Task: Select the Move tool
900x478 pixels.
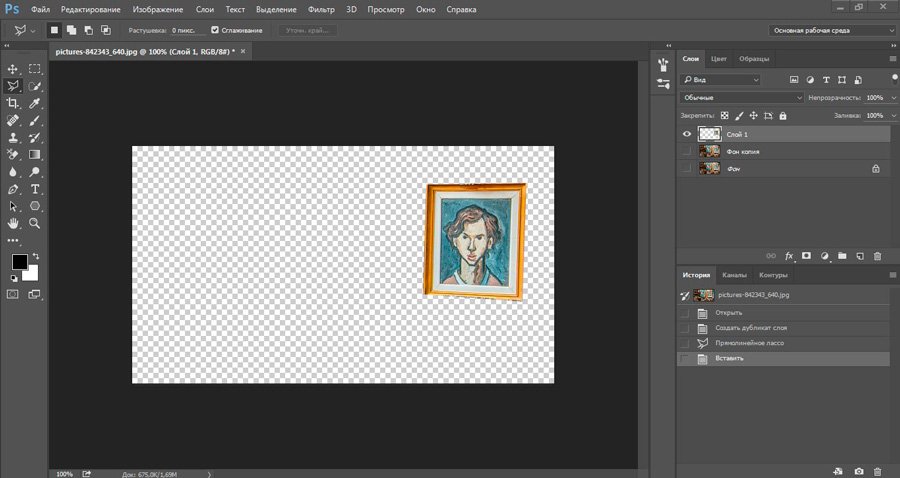Action: point(13,69)
